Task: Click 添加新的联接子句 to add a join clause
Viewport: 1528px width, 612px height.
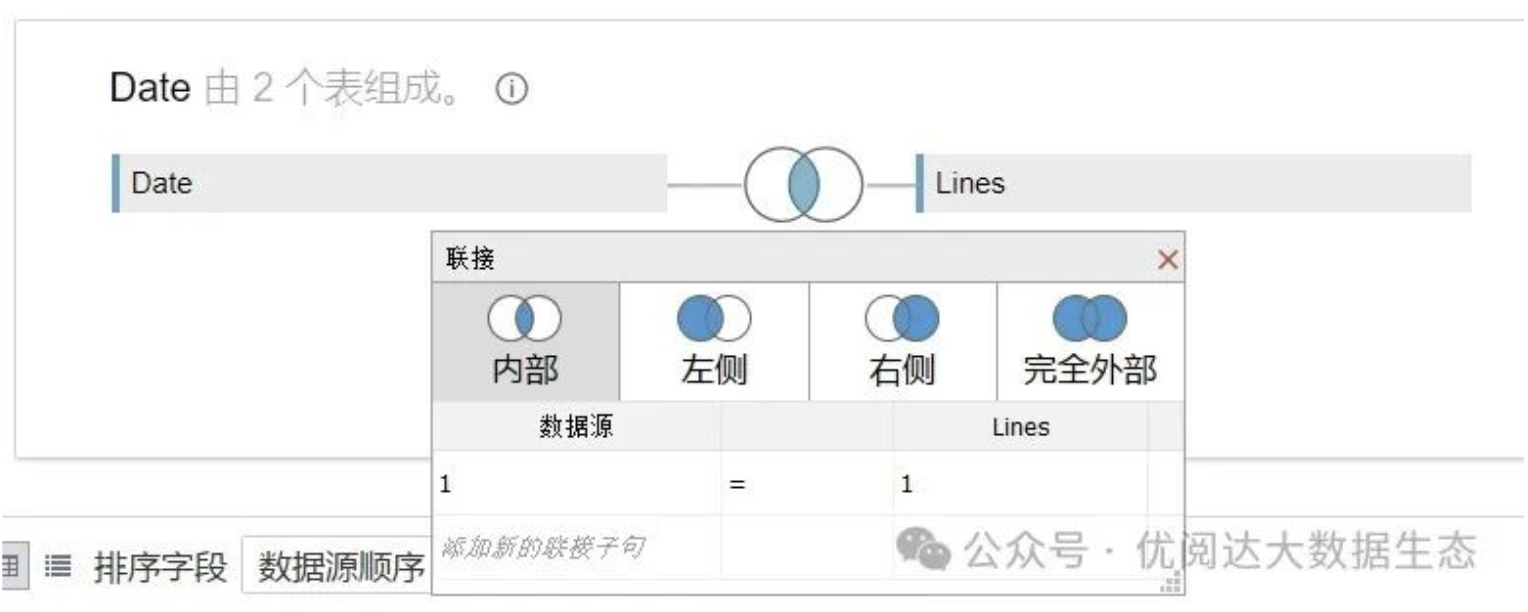Action: 542,547
